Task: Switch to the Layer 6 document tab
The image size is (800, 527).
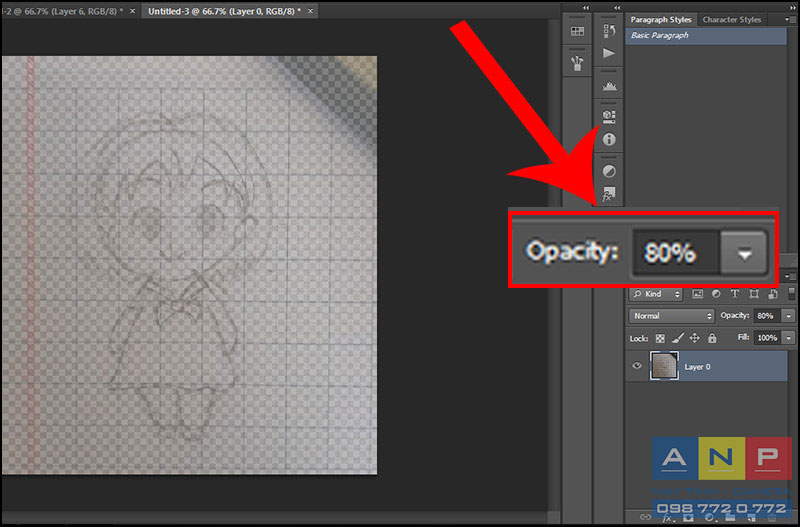Action: tap(62, 11)
